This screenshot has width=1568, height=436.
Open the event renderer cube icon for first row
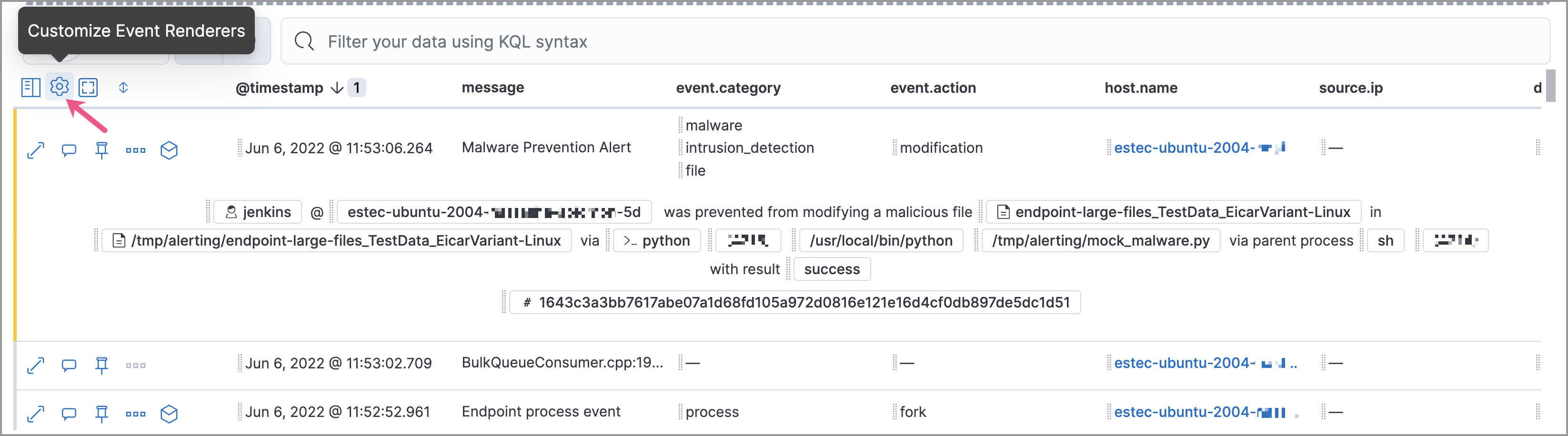tap(169, 149)
